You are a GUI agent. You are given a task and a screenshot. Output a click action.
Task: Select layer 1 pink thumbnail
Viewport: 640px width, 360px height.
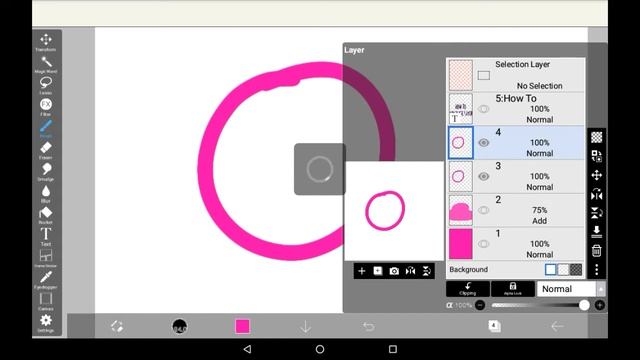coord(461,244)
